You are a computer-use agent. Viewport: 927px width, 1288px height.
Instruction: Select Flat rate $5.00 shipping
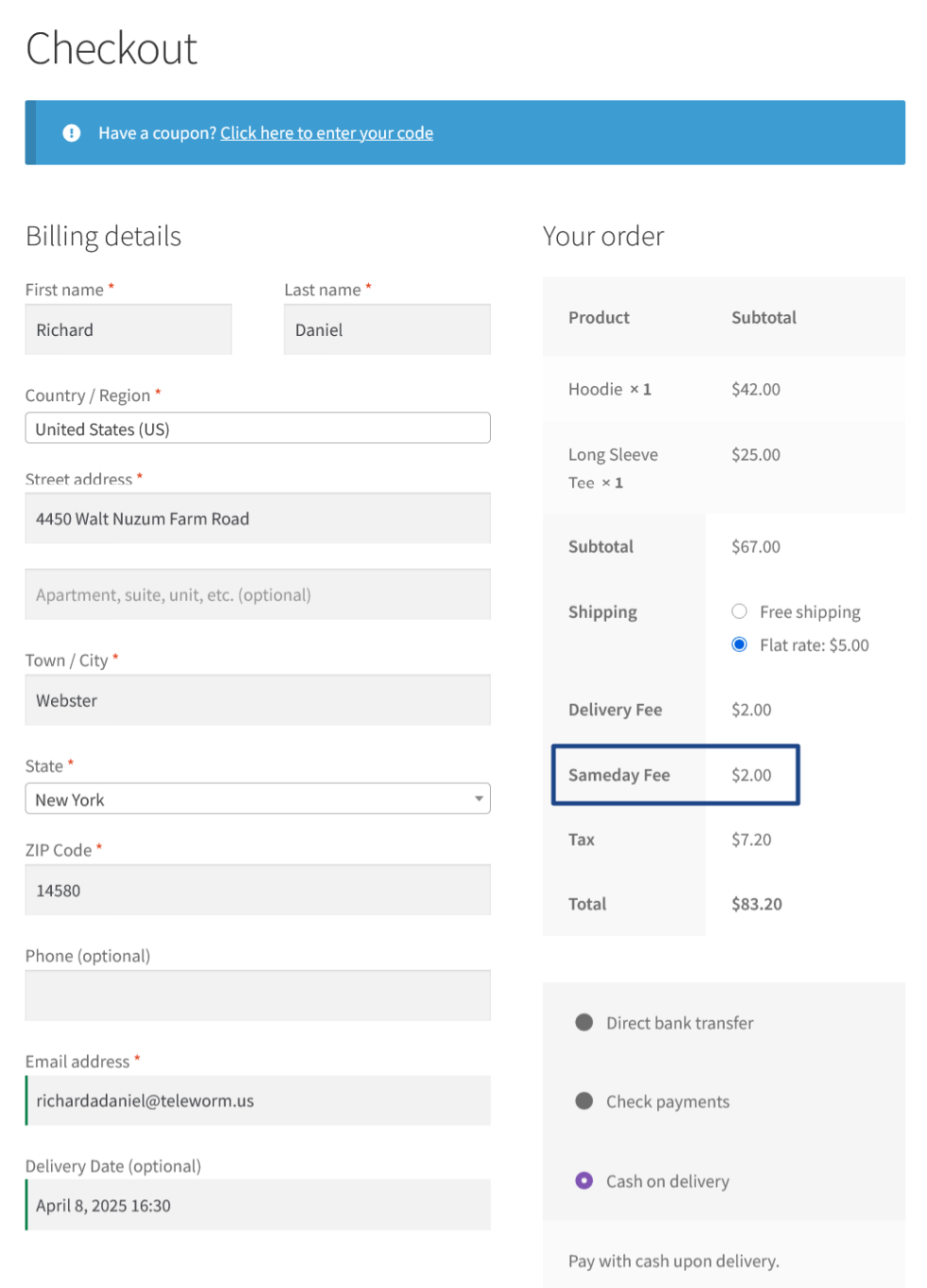tap(740, 645)
